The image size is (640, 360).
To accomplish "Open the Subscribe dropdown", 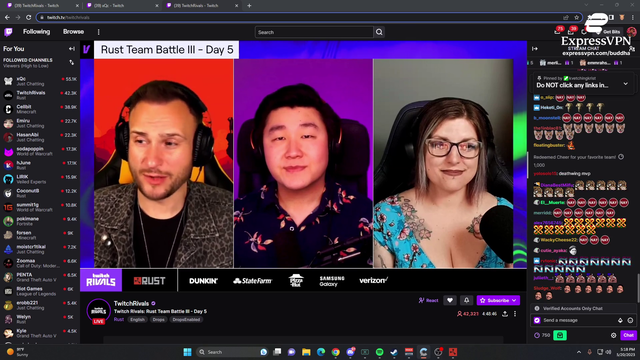I will click(498, 300).
